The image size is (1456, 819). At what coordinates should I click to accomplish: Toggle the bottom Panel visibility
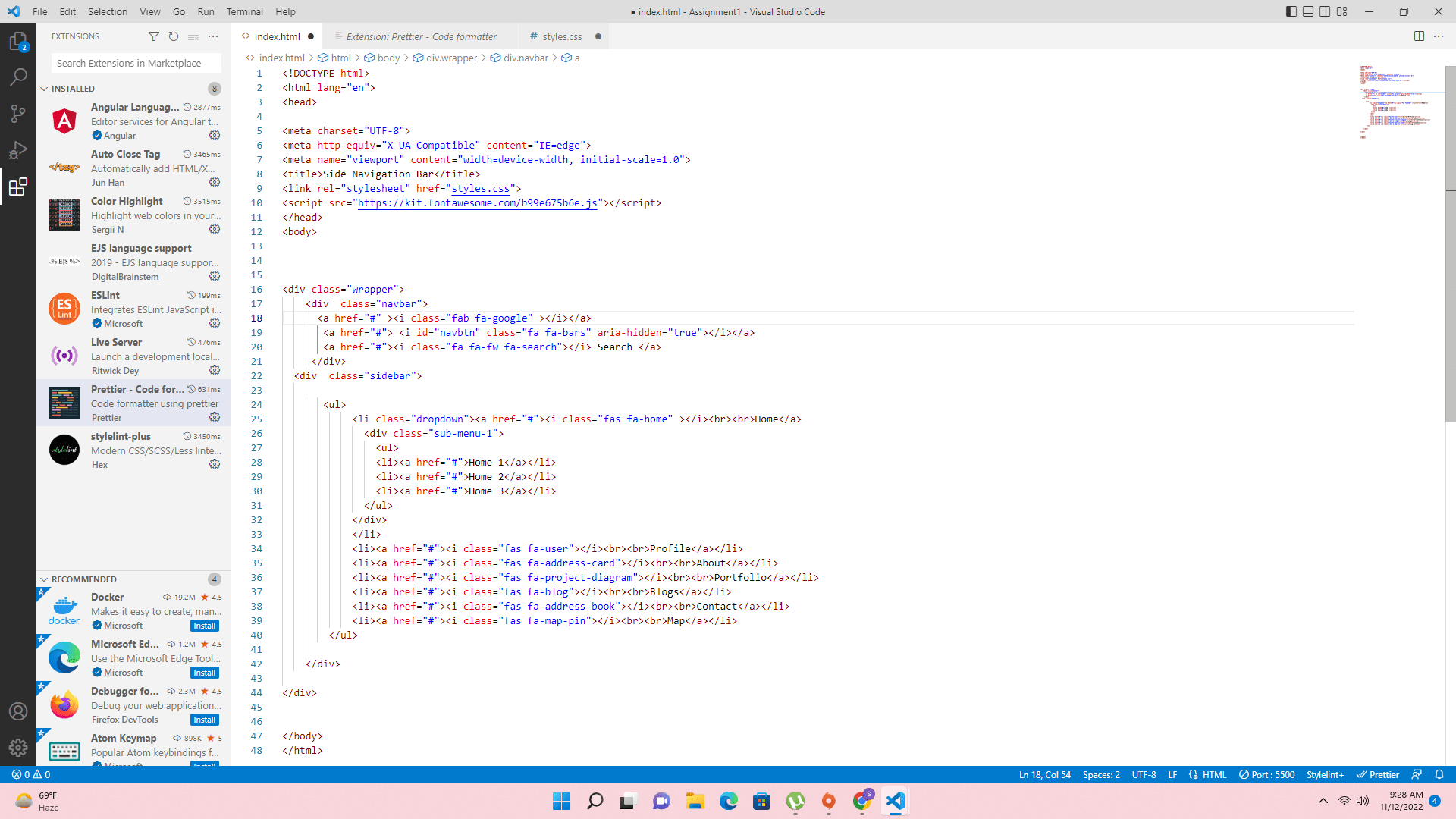tap(1309, 11)
